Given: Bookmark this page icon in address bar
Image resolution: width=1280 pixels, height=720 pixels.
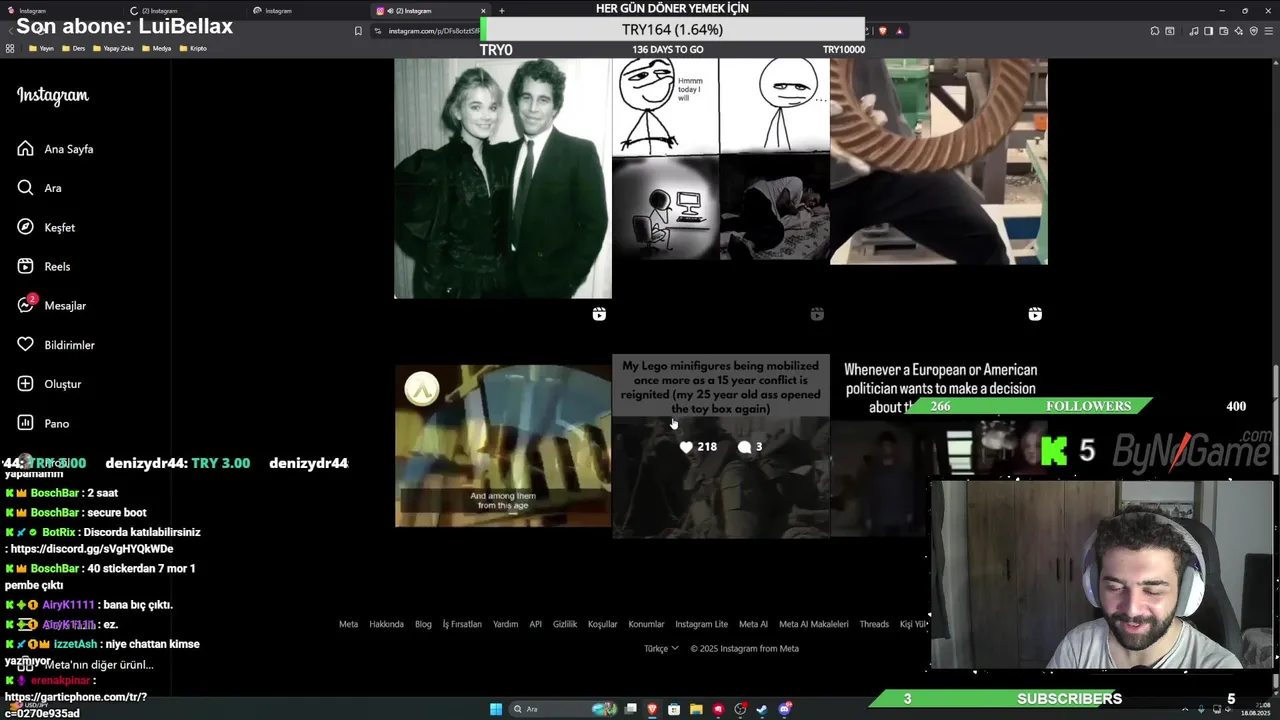Looking at the screenshot, I should pyautogui.click(x=358, y=31).
